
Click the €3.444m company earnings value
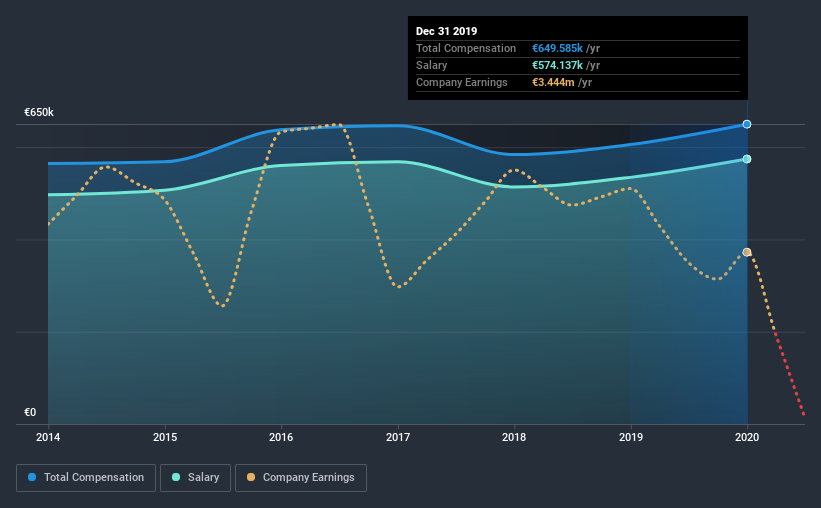(553, 82)
